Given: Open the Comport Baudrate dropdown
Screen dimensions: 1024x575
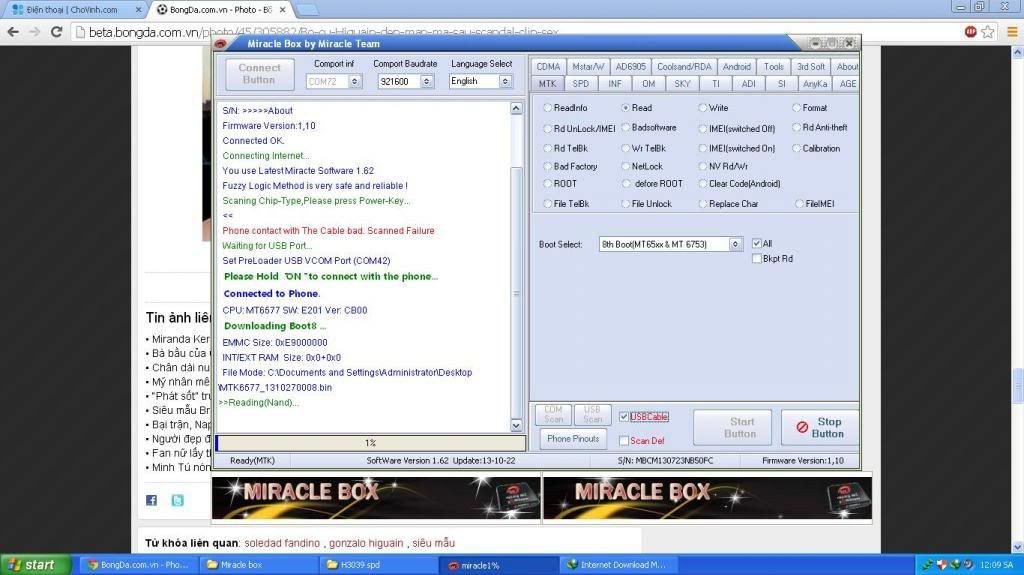Looking at the screenshot, I should click(x=426, y=82).
